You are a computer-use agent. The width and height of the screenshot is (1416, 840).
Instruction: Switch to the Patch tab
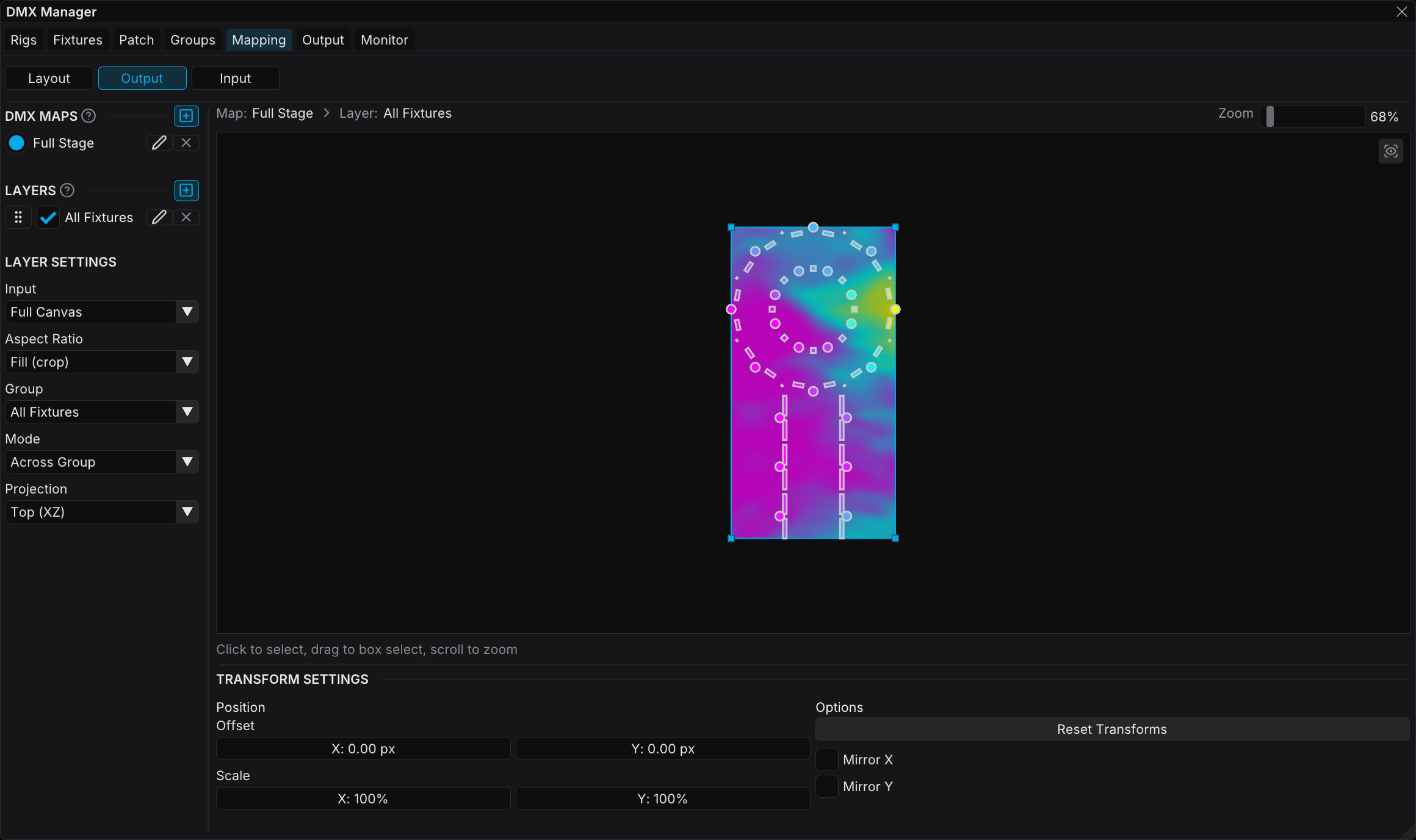click(136, 40)
